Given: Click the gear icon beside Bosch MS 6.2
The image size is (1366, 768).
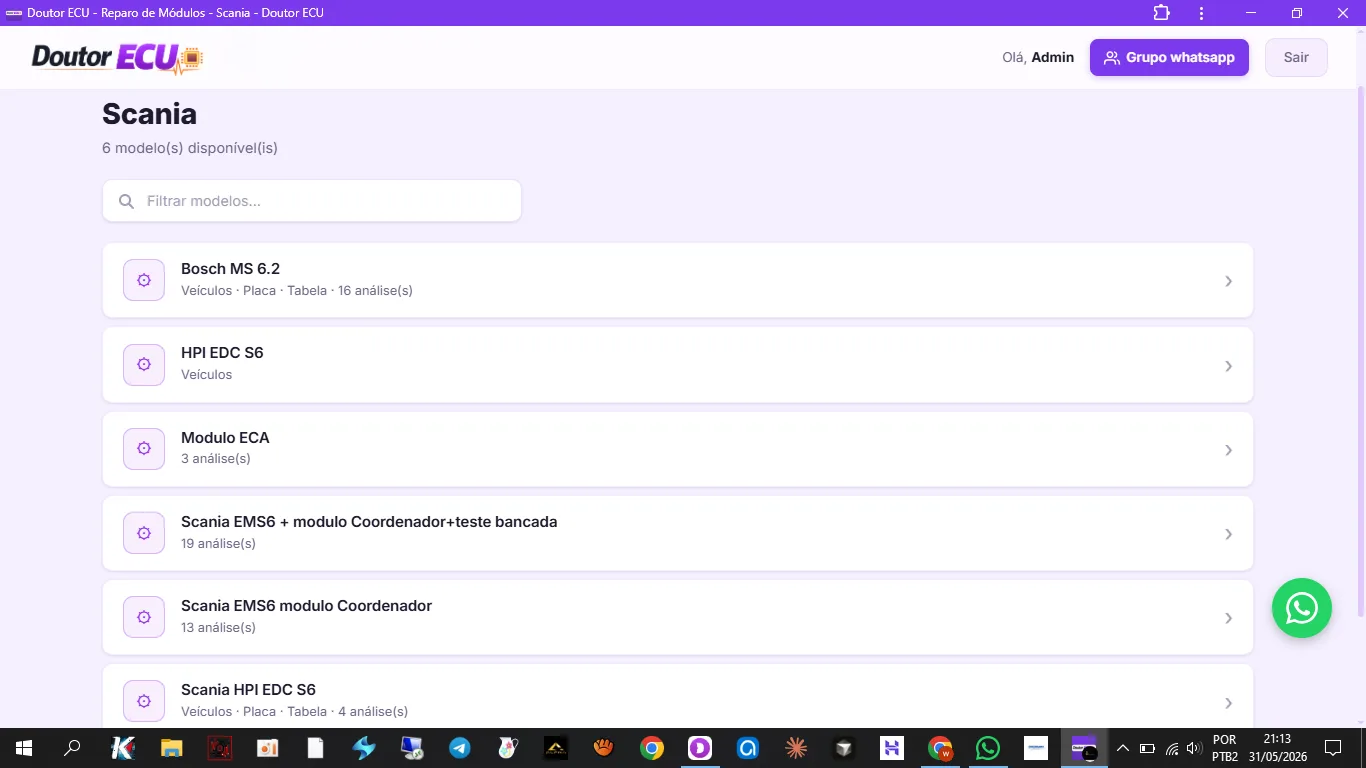Looking at the screenshot, I should click(144, 280).
